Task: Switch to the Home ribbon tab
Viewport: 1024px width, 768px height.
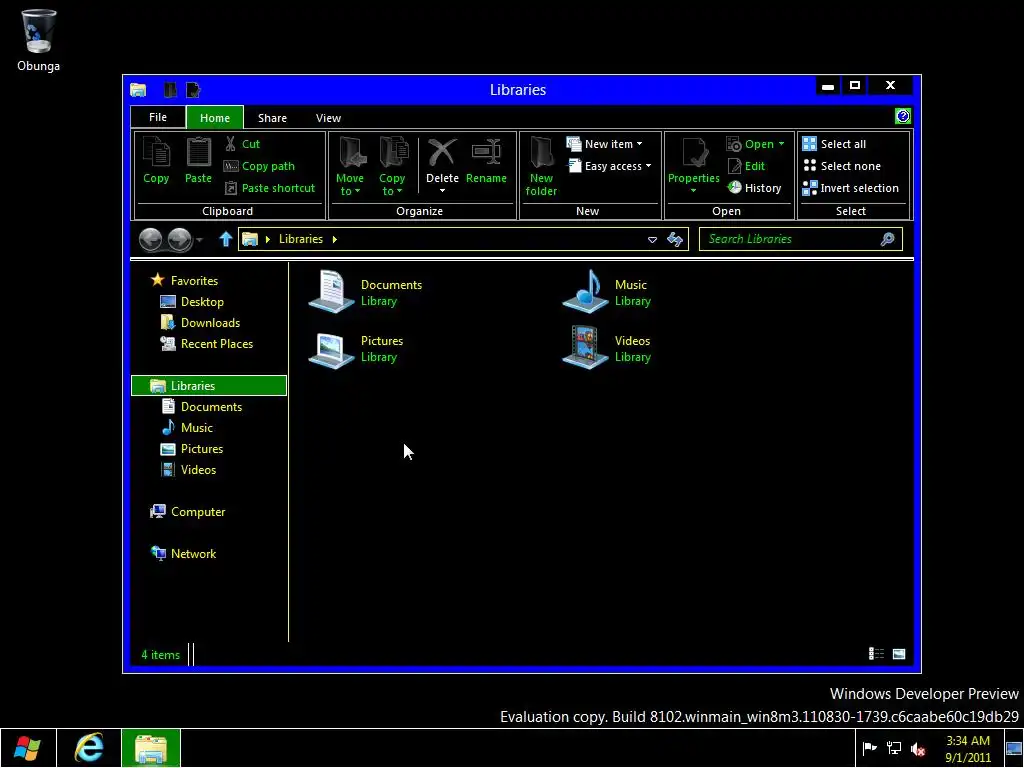Action: point(215,118)
